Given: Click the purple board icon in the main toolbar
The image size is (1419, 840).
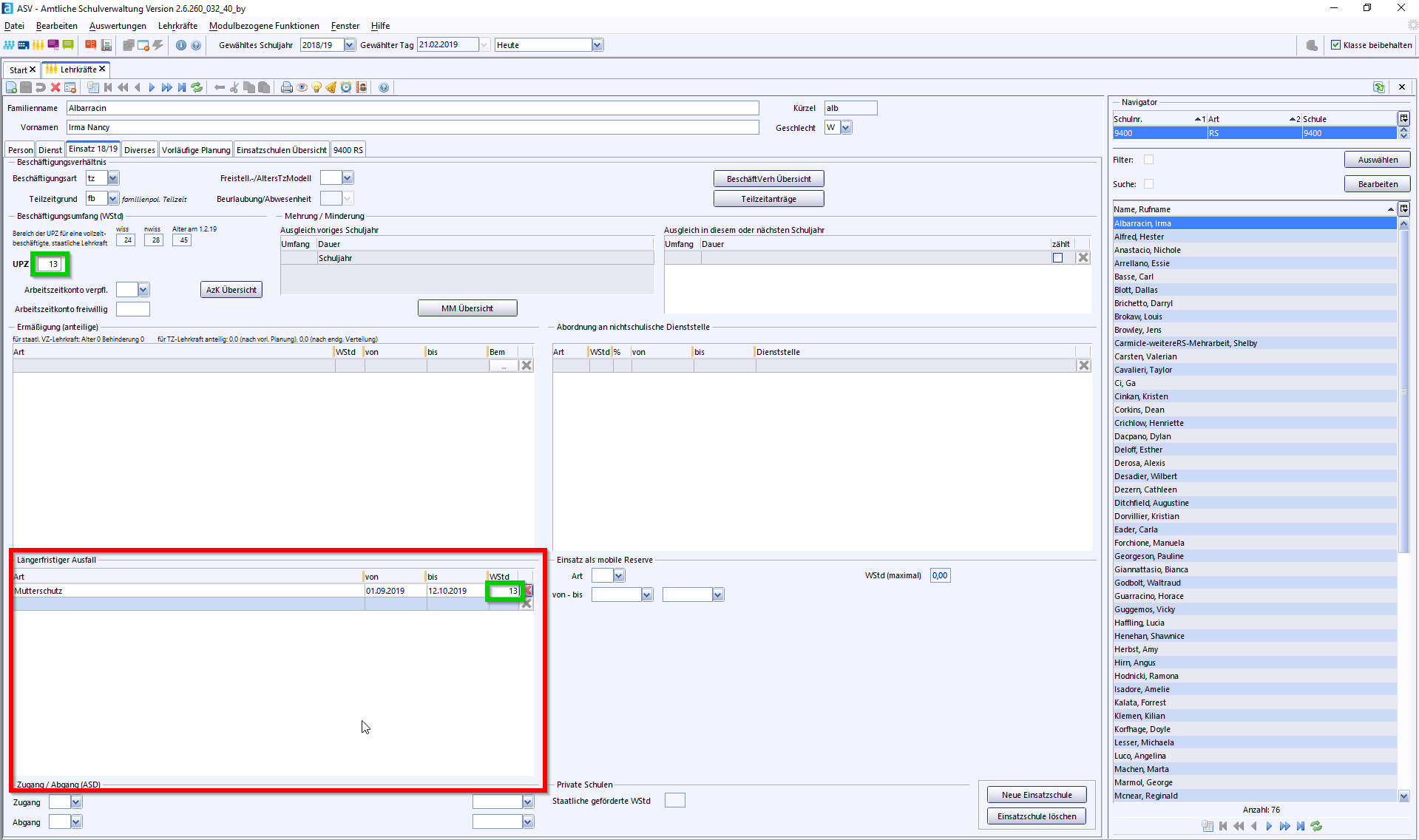Looking at the screenshot, I should tap(53, 45).
